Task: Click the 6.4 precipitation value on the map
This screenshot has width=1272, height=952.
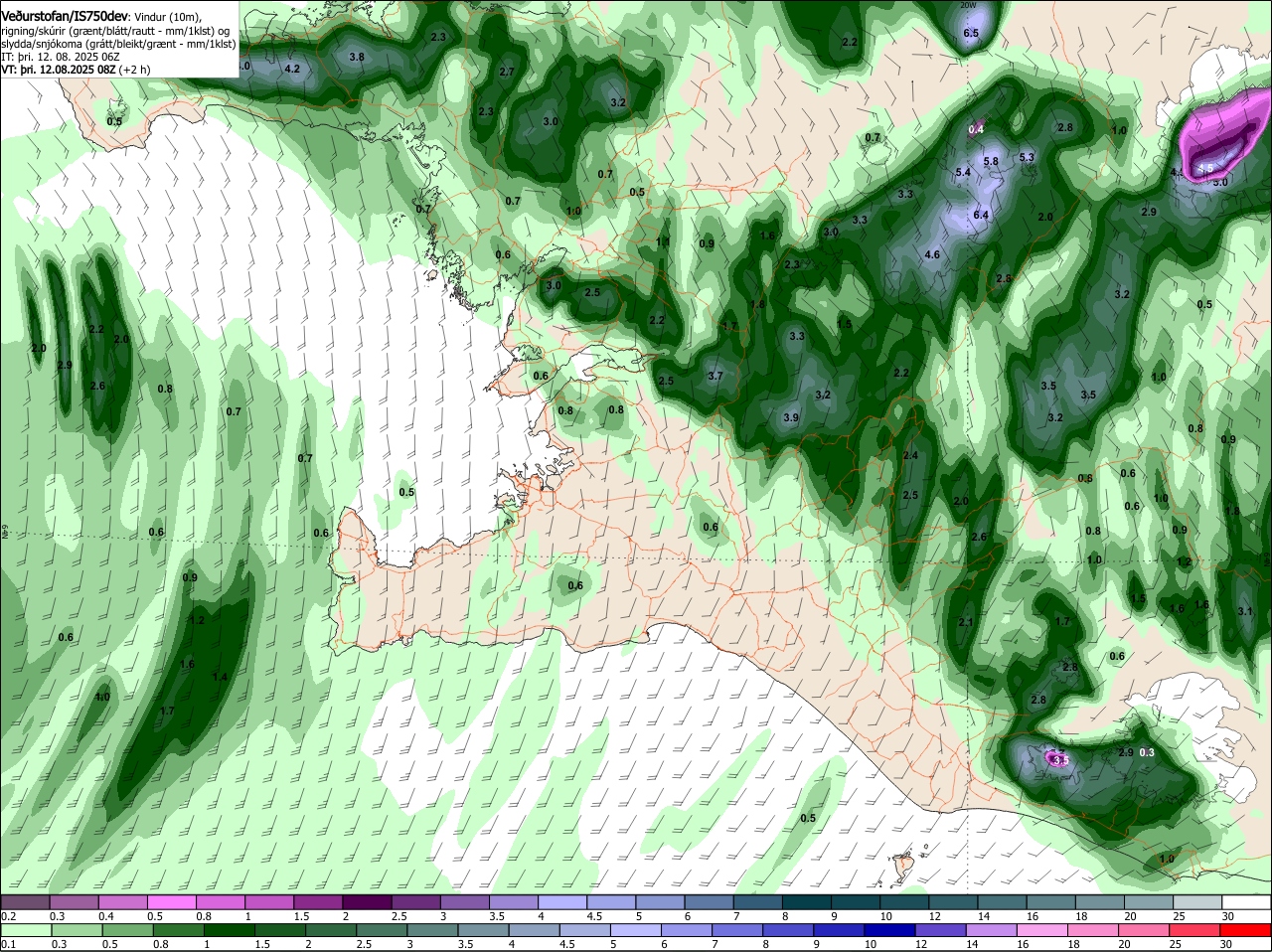Action: click(981, 215)
